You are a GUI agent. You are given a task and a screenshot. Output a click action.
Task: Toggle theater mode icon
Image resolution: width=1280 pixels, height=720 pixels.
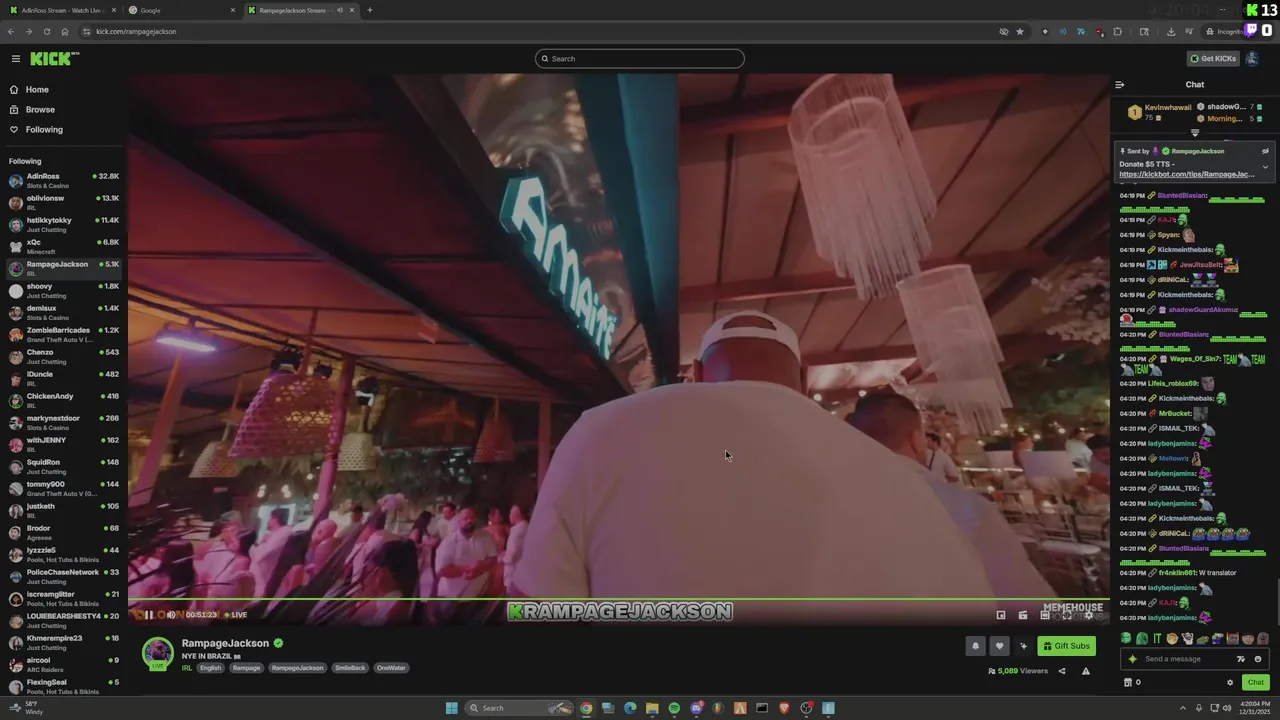[x=1045, y=615]
